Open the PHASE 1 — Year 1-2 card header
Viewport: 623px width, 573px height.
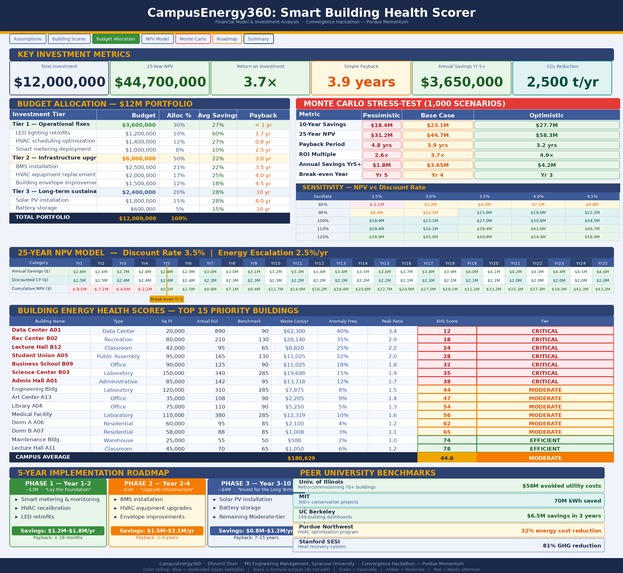(58, 486)
